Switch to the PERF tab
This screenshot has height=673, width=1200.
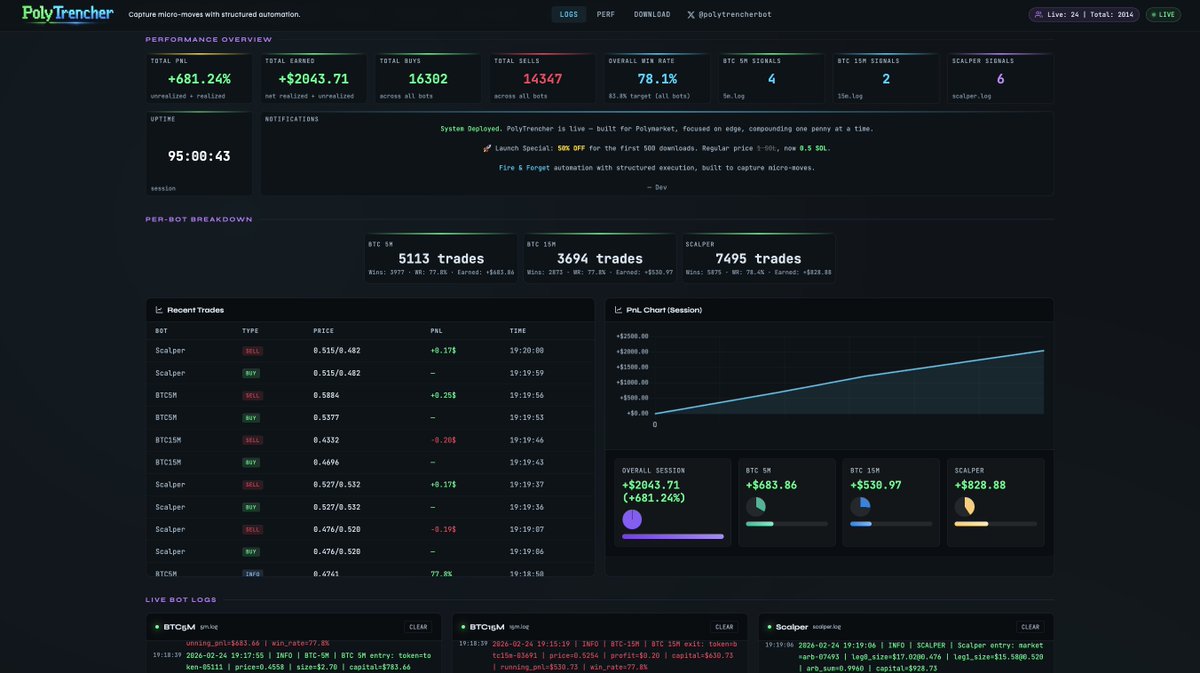[x=606, y=15]
